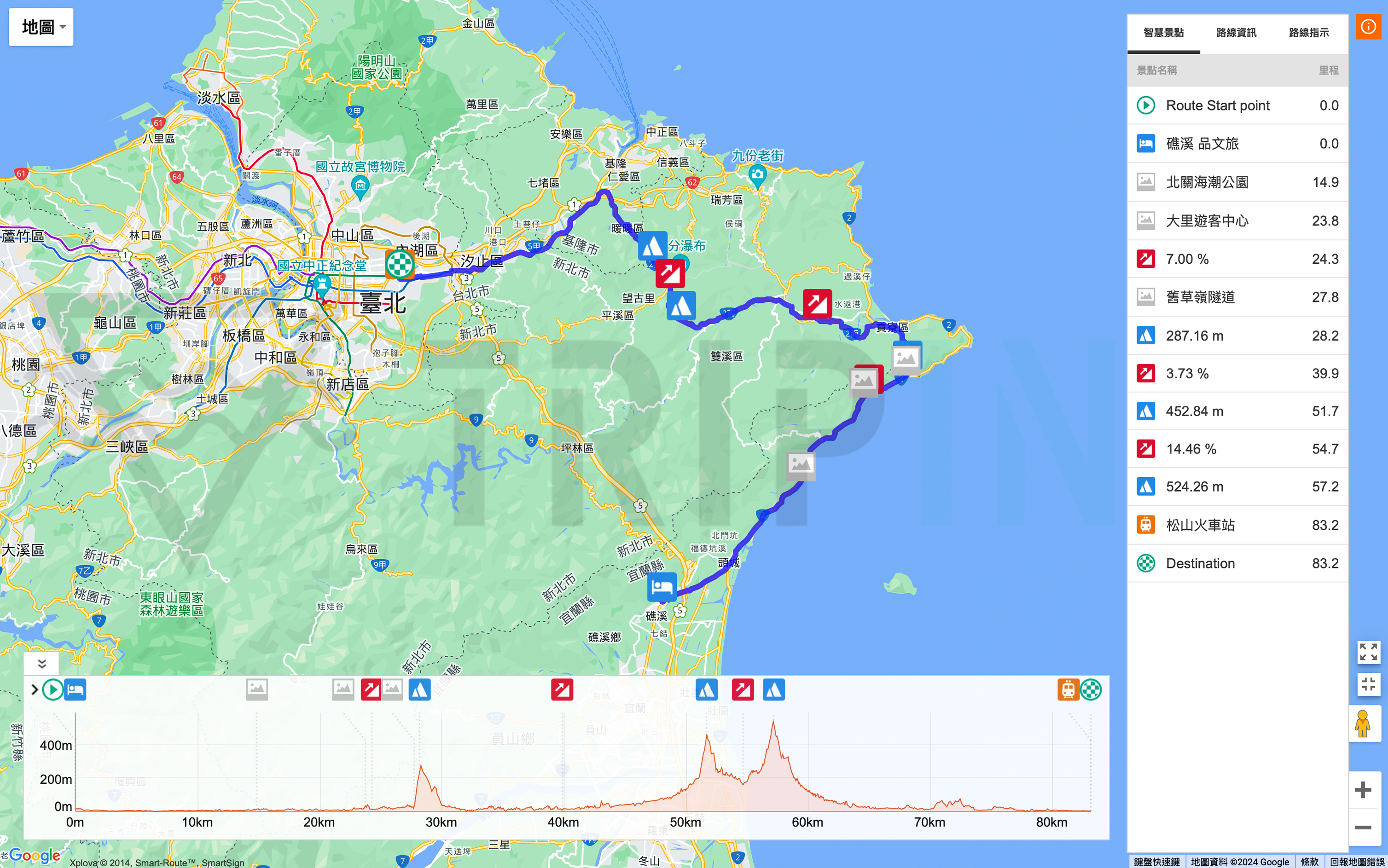Click the checkered flag icon beside Destination
Viewport: 1388px width, 868px height.
click(x=1146, y=563)
